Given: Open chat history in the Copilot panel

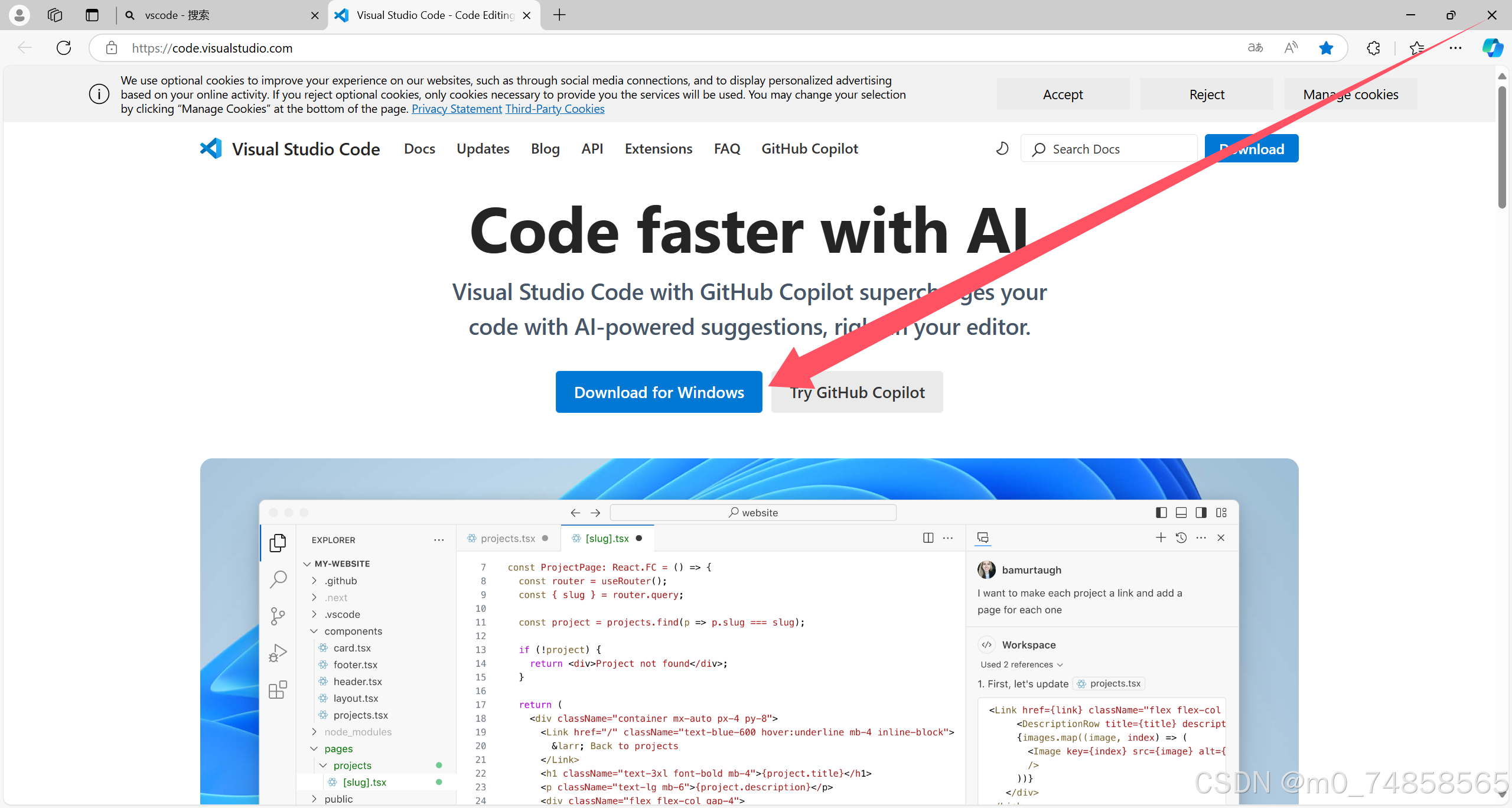Looking at the screenshot, I should 1181,537.
